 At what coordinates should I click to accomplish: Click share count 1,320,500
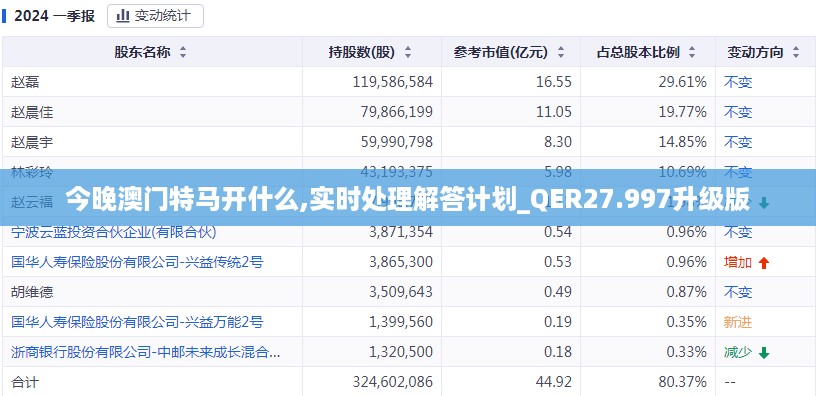pos(401,352)
